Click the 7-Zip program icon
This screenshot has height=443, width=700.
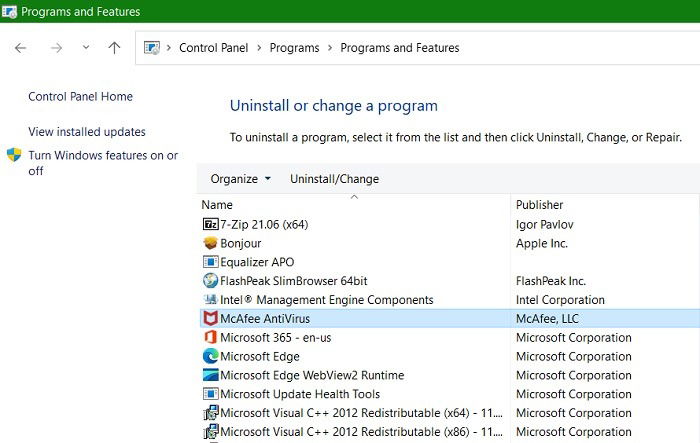(x=210, y=224)
